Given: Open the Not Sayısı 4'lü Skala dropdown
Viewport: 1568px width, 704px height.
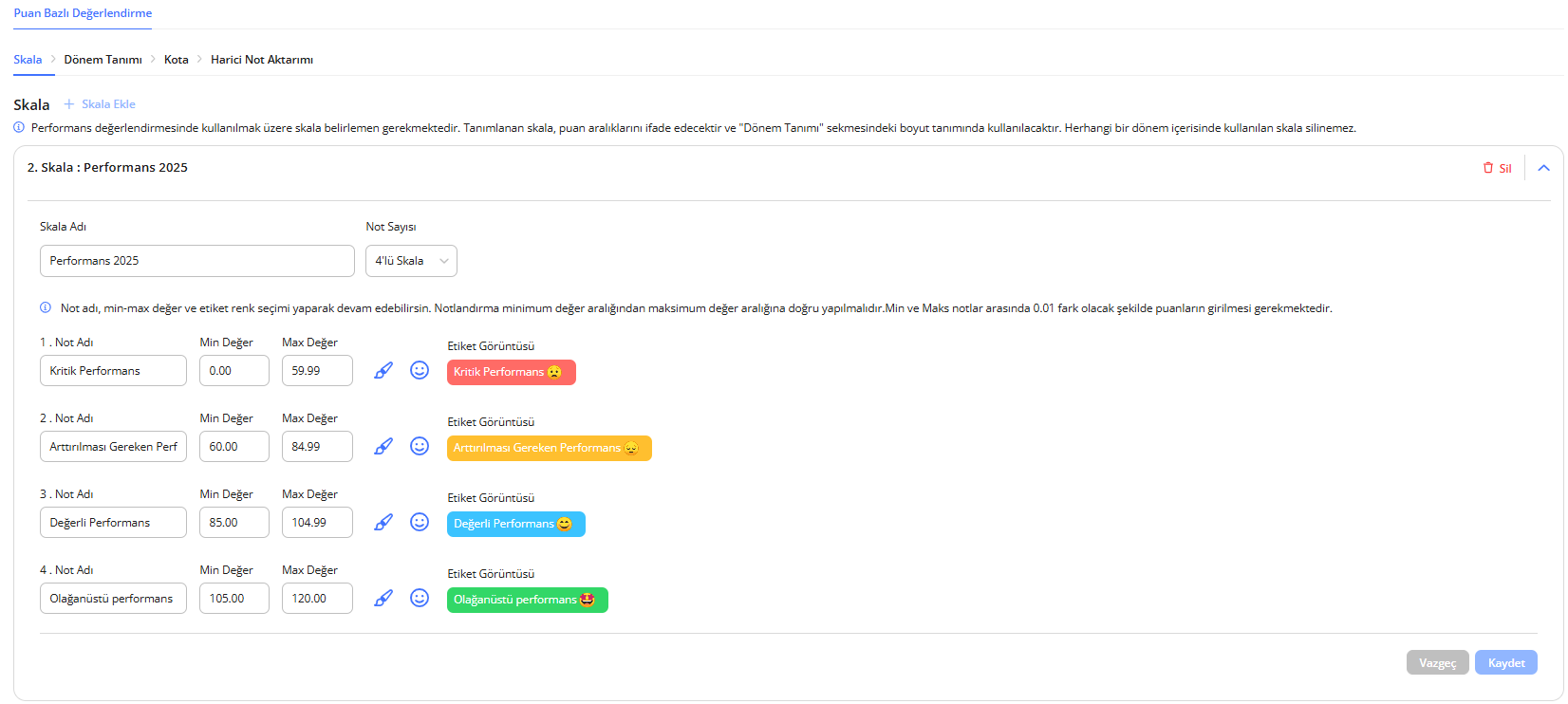Looking at the screenshot, I should click(411, 261).
